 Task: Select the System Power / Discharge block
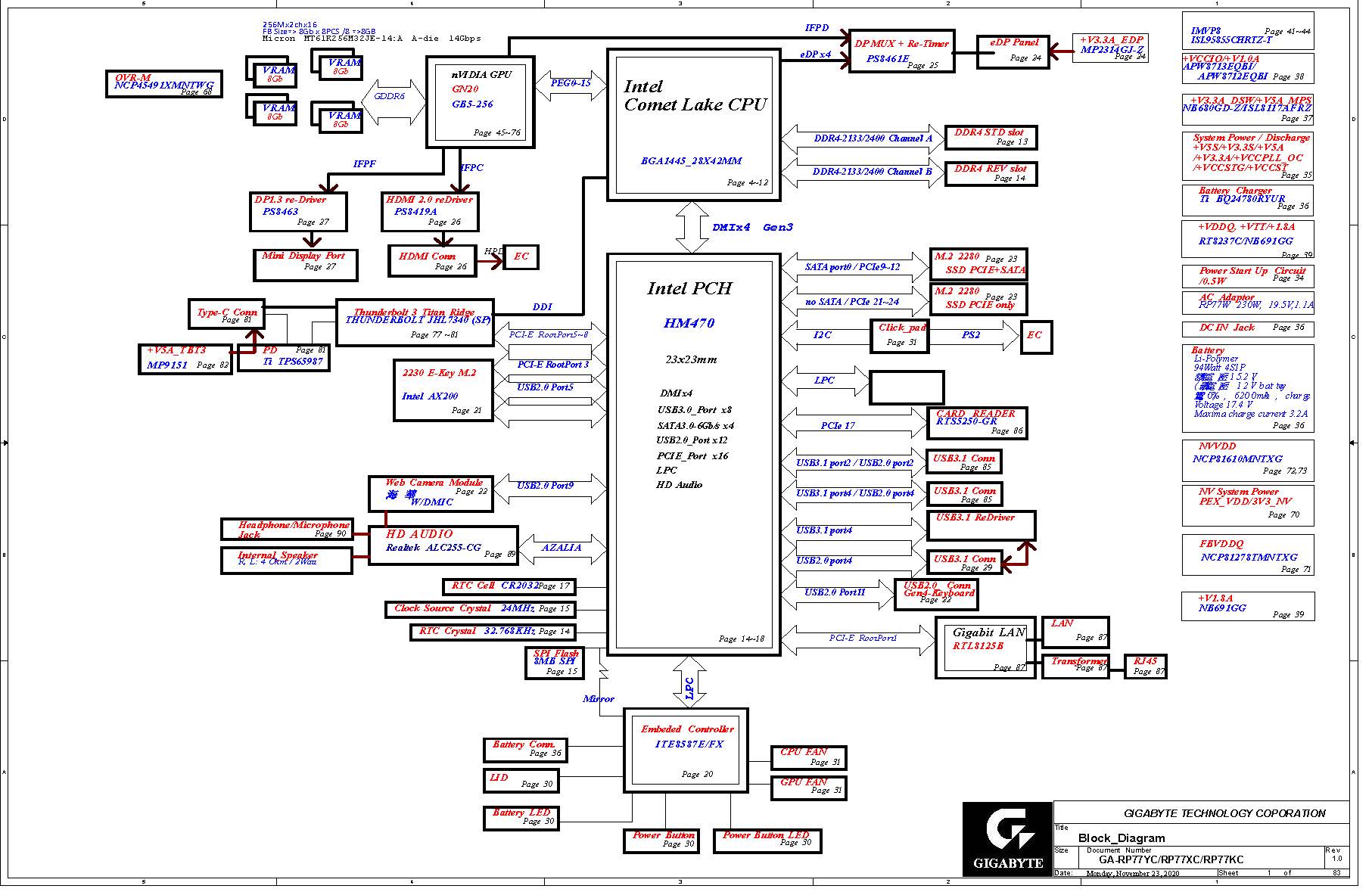point(1248,157)
